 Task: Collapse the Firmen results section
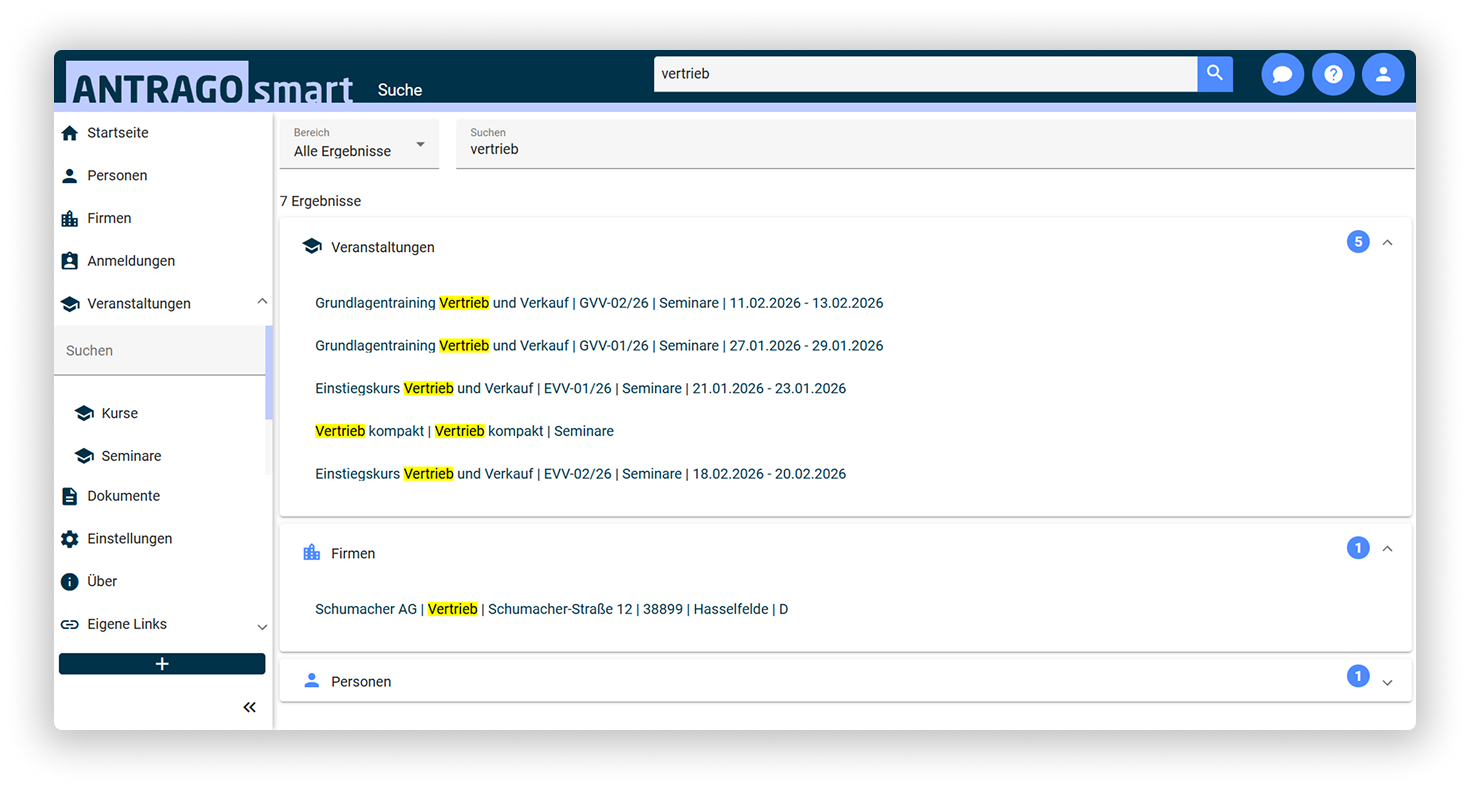(x=1387, y=549)
